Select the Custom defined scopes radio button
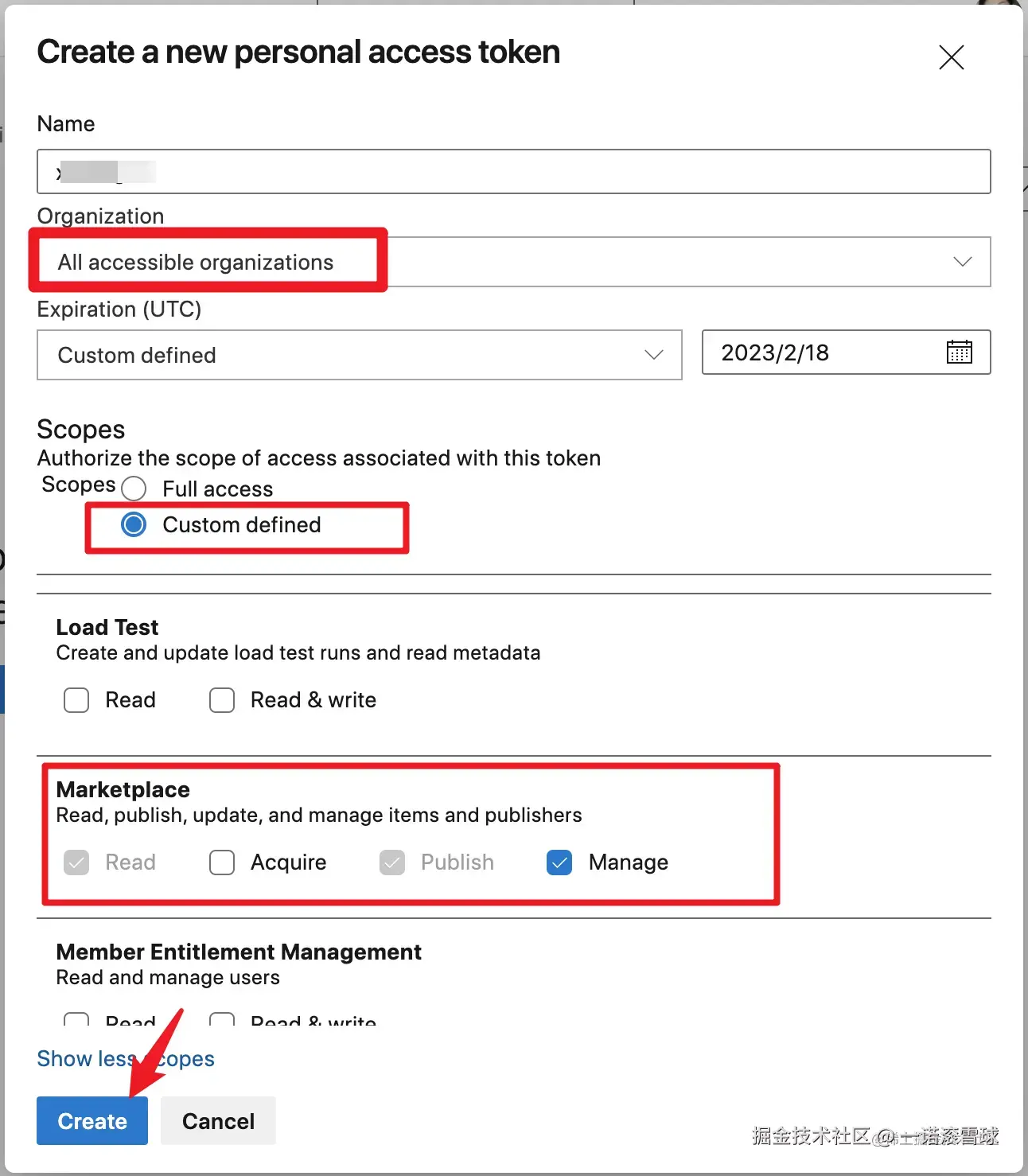This screenshot has height=1176, width=1028. click(x=134, y=525)
